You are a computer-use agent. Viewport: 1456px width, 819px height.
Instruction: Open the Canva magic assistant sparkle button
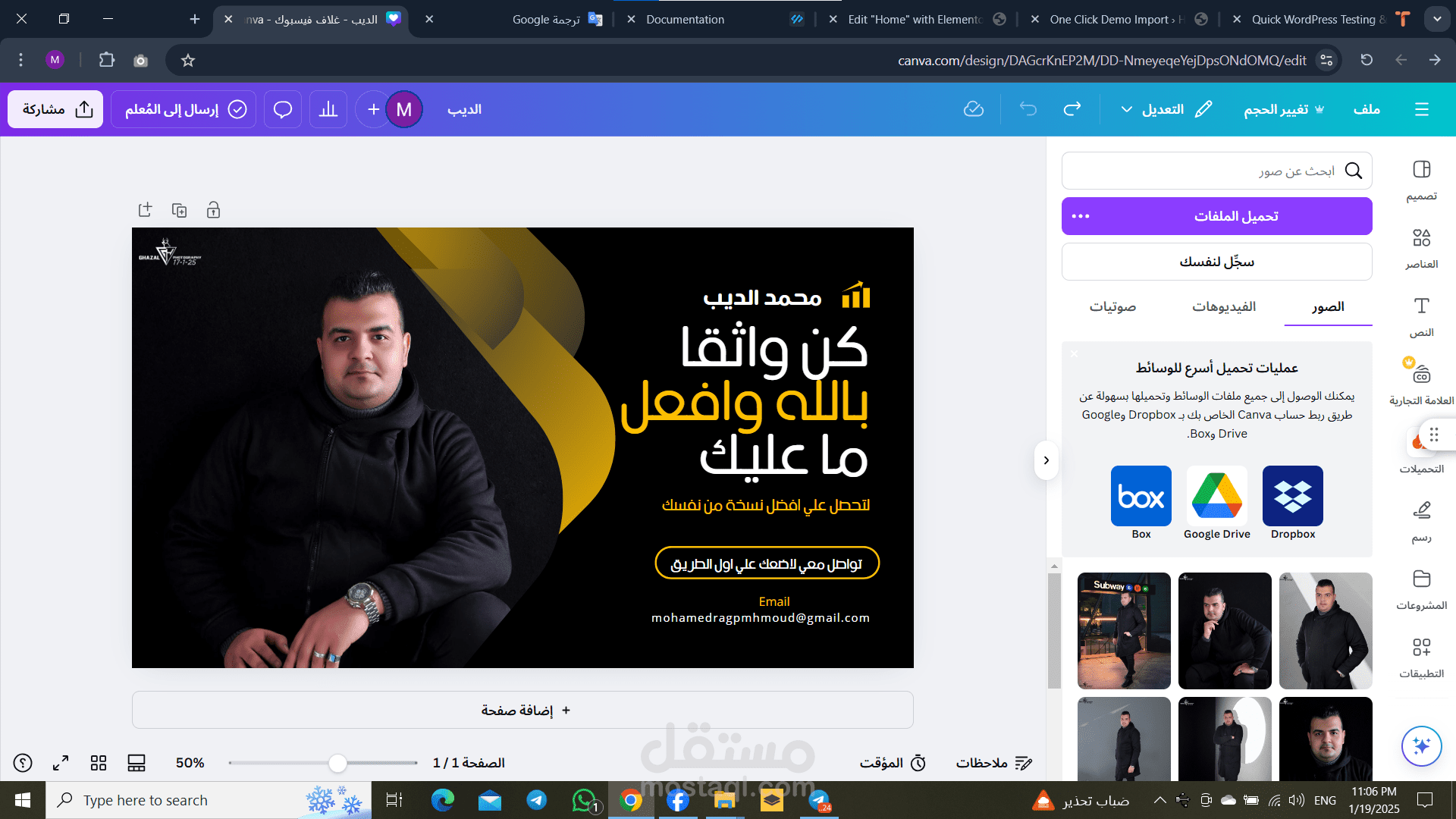point(1421,745)
